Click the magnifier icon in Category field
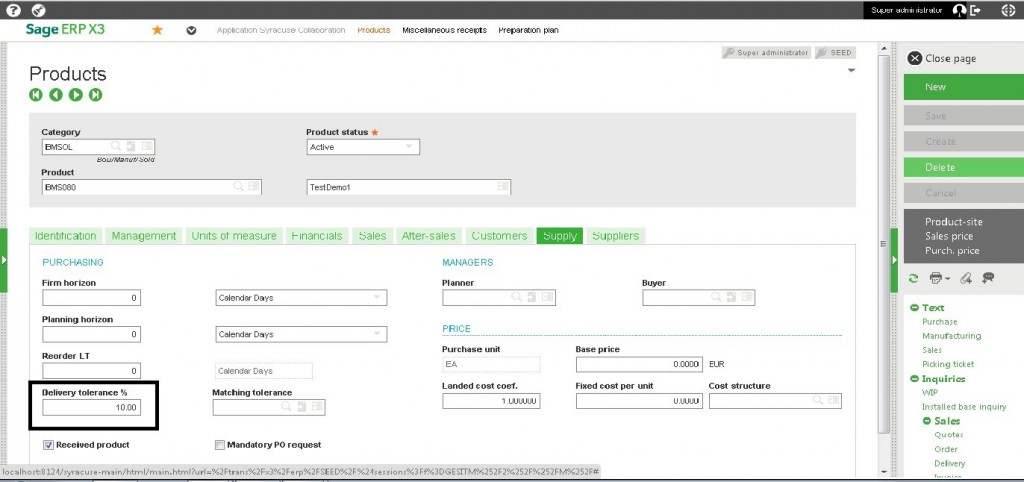The image size is (1024, 482). point(116,147)
